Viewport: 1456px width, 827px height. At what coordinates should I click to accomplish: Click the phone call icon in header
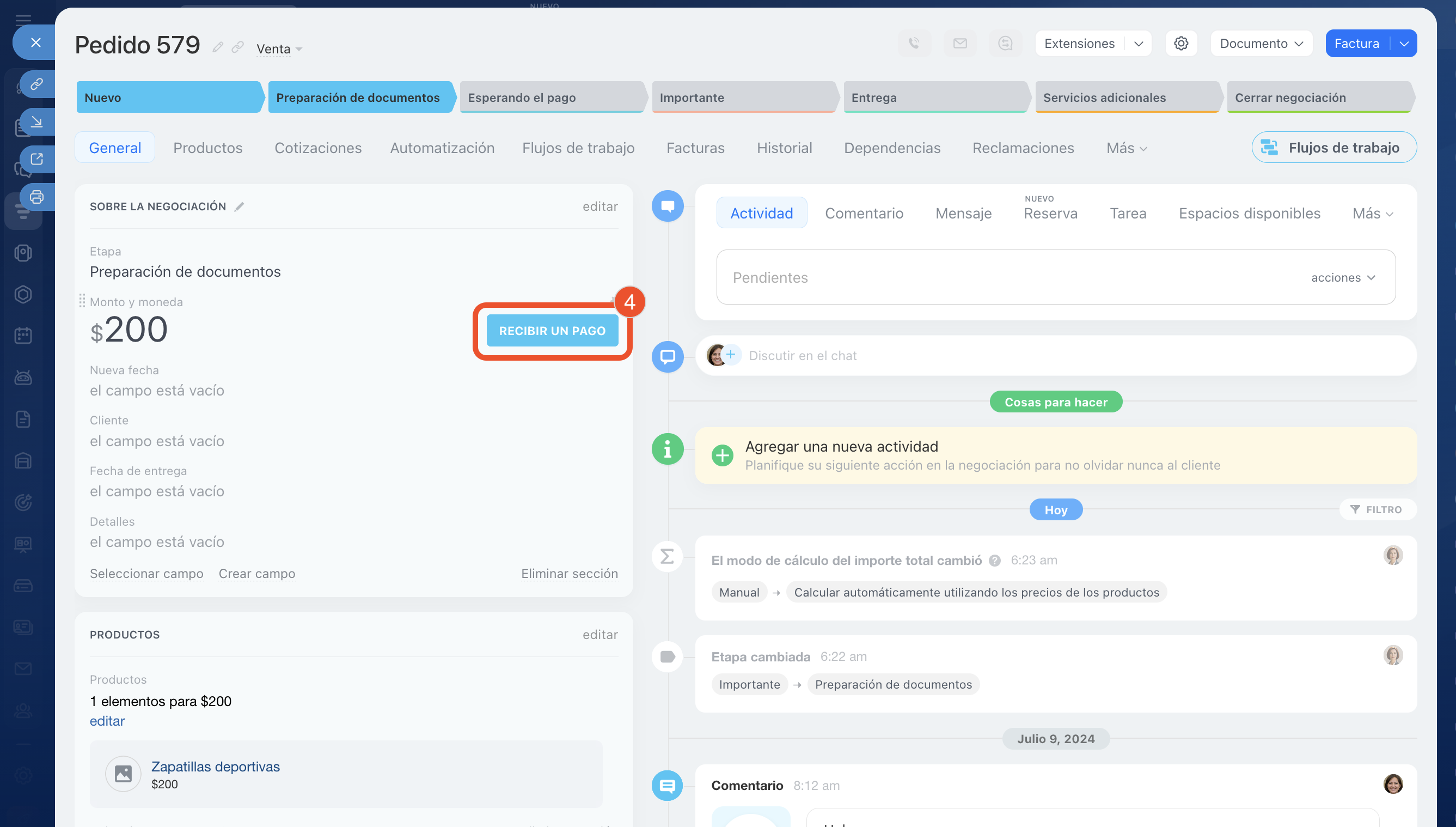click(x=914, y=44)
